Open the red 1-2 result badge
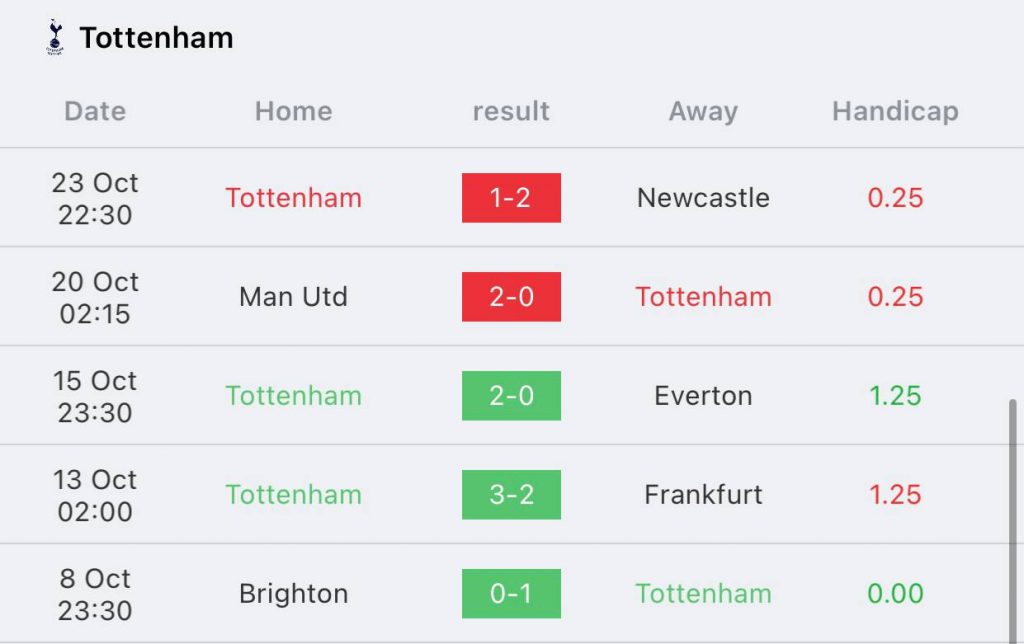 pos(511,198)
